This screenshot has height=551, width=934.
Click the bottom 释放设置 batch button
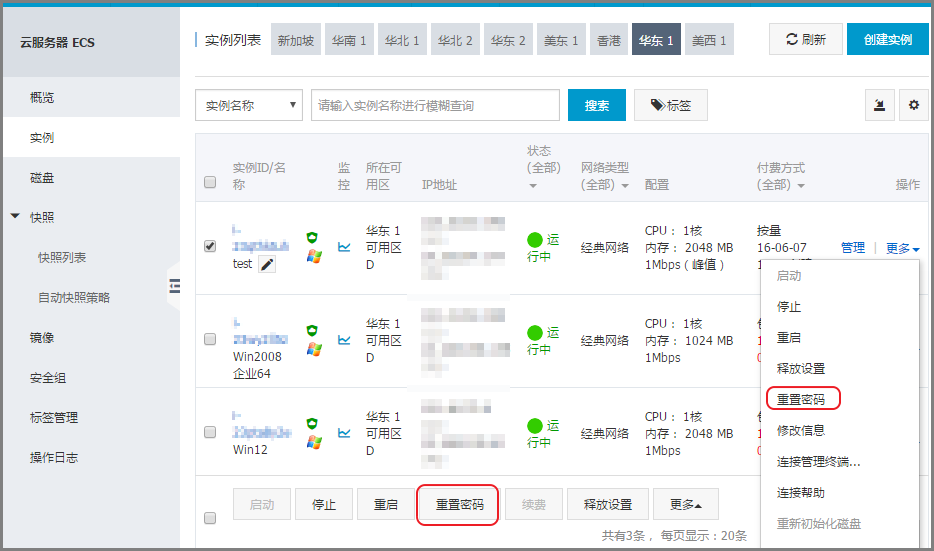pyautogui.click(x=608, y=505)
